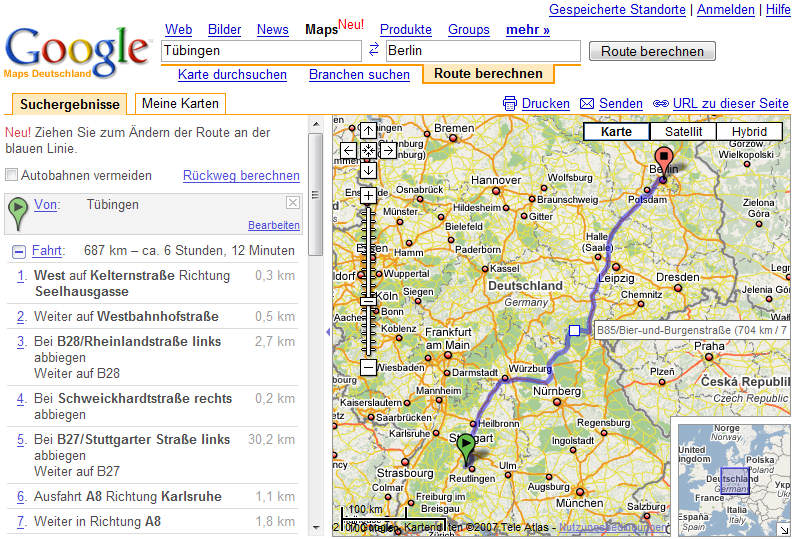
Task: Remove the Tübingen start point with the X
Action: point(293,203)
